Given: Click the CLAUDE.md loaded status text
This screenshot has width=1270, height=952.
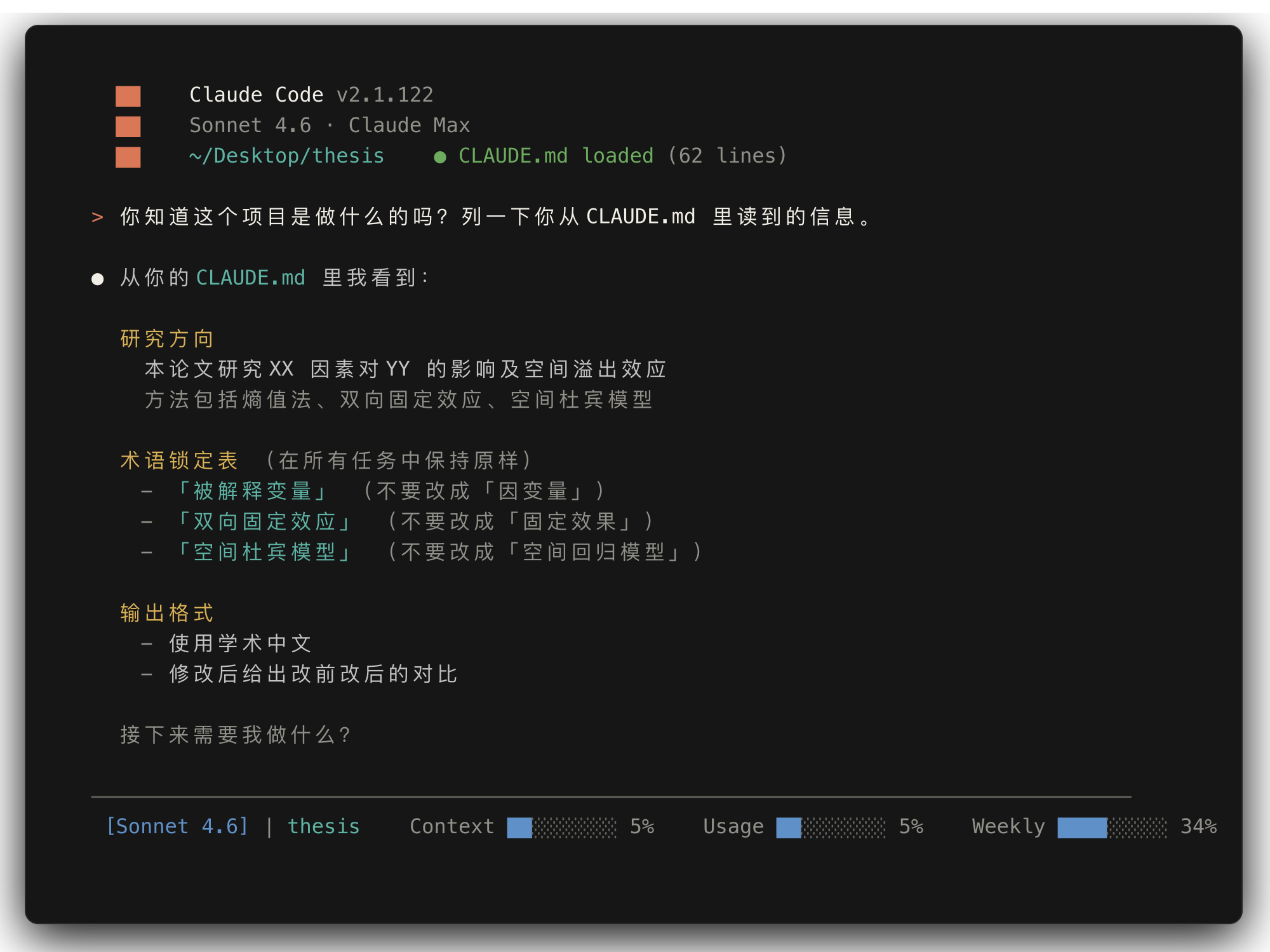Looking at the screenshot, I should point(556,156).
